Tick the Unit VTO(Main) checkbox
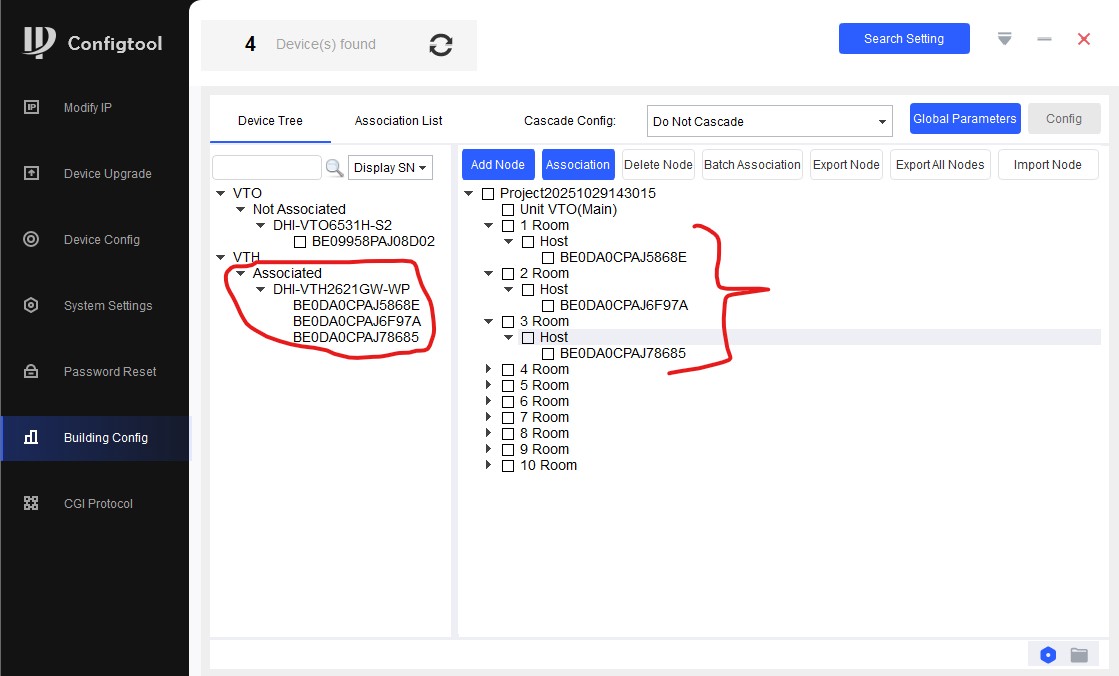 (508, 210)
